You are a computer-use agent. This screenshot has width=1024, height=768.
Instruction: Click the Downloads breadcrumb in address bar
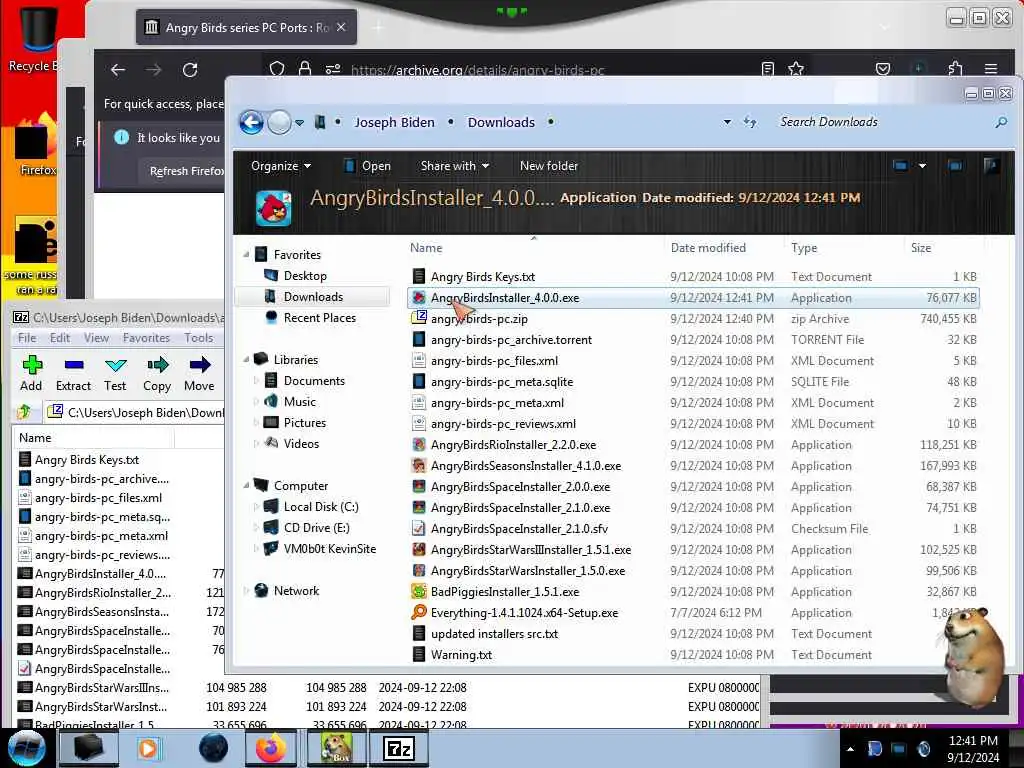pyautogui.click(x=501, y=122)
